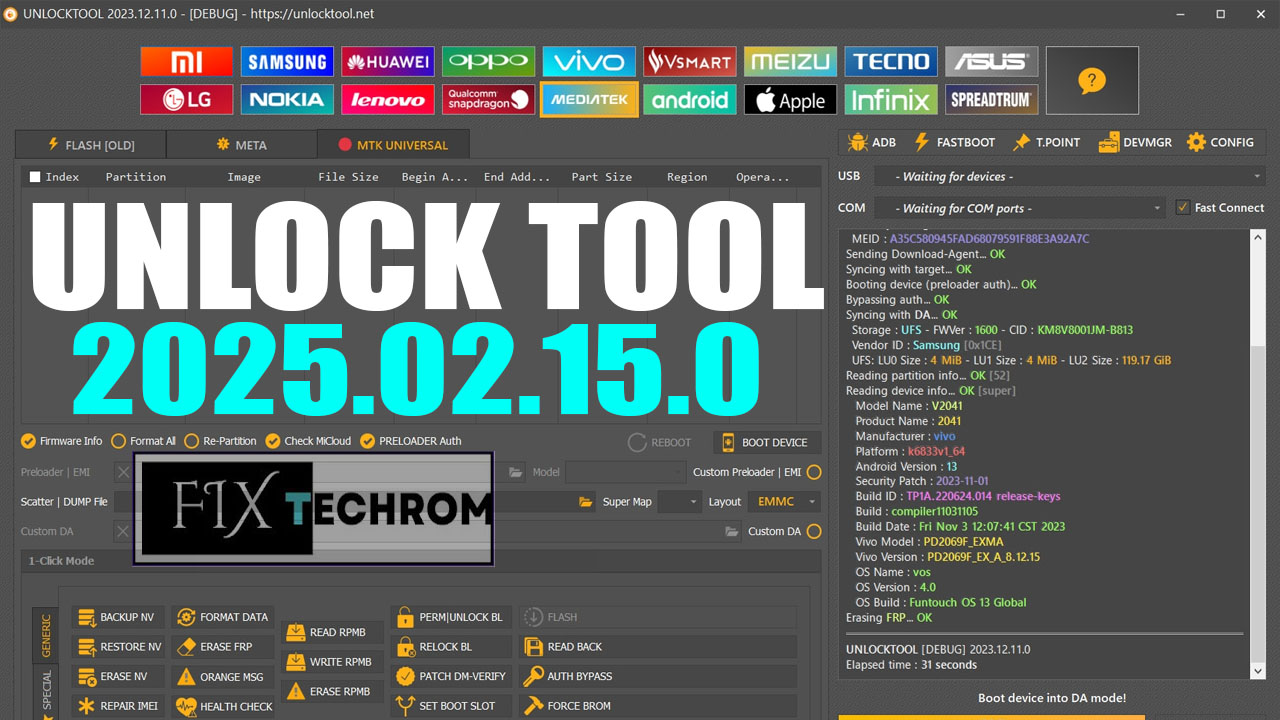Select the Vsmart brand logo
Screen dimensions: 1280x720
[690, 62]
